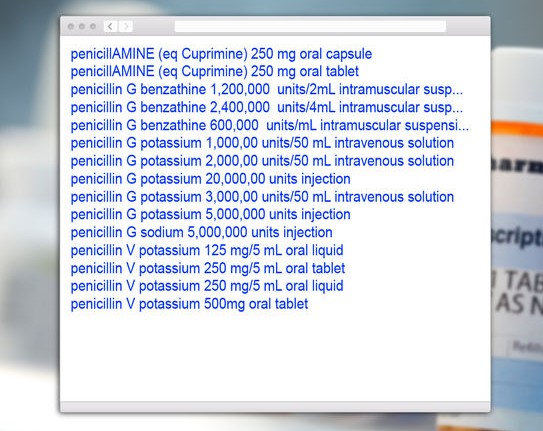Click the browser forward arrow button

pyautogui.click(x=126, y=26)
